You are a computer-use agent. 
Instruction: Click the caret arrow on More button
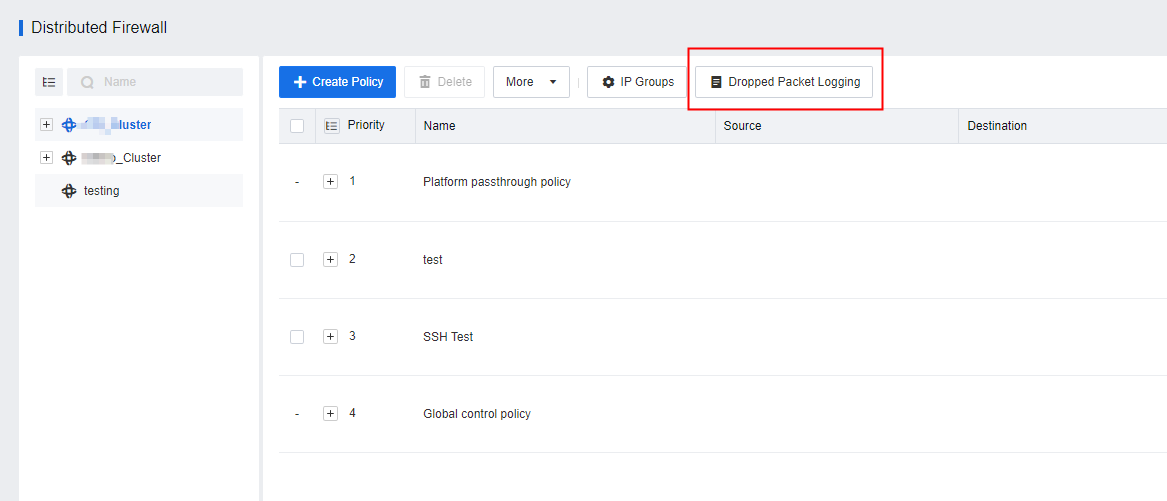(553, 82)
